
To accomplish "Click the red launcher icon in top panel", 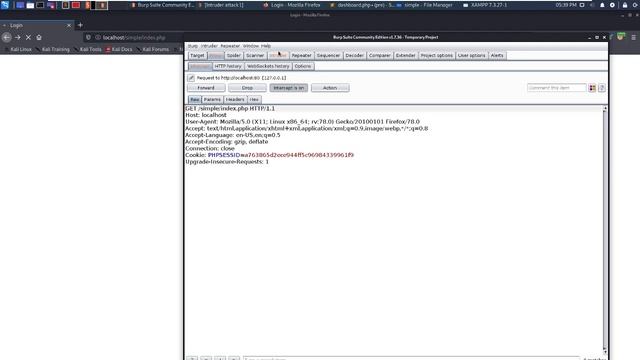I will (76, 5).
